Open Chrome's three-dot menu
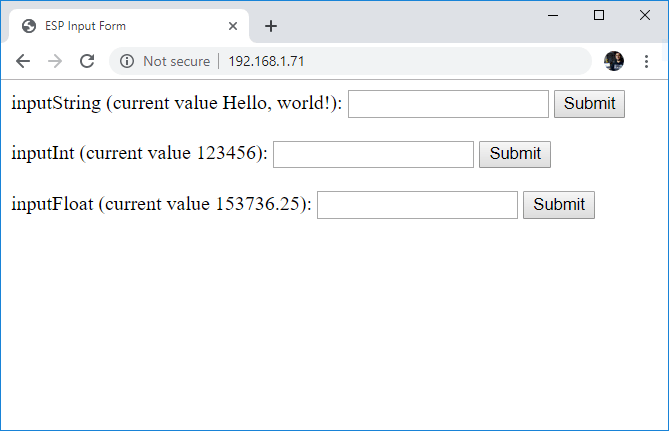Screen dimensions: 669x431 [x=646, y=61]
